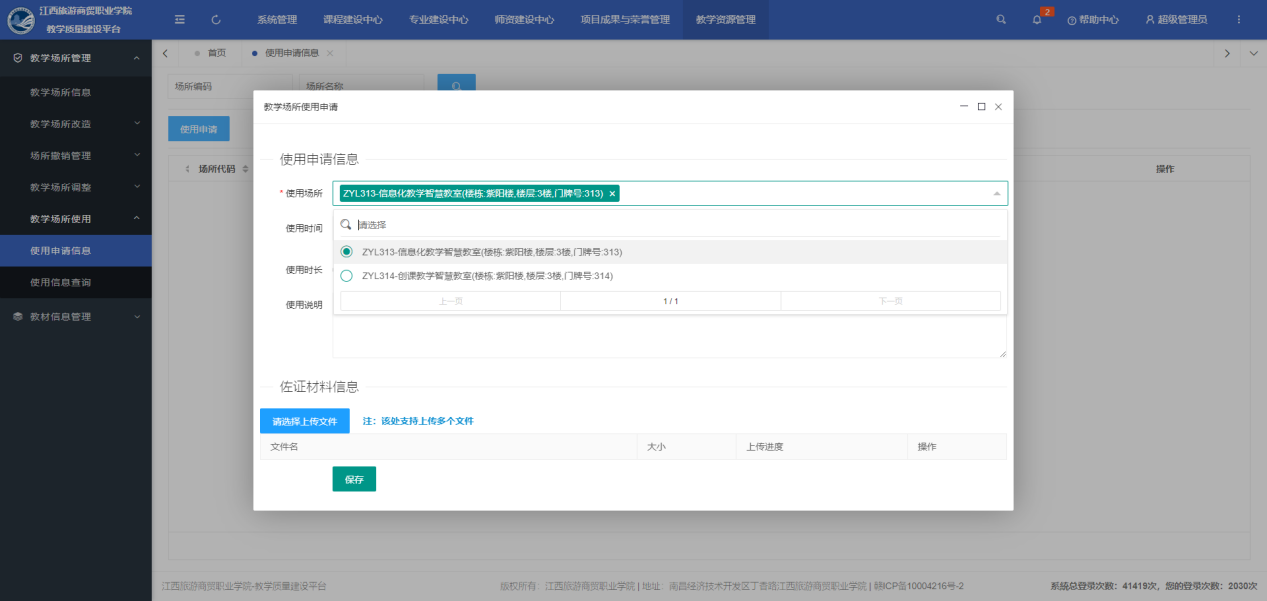Switch to the 使用申请信息 tab
The image size is (1267, 601).
pos(291,53)
